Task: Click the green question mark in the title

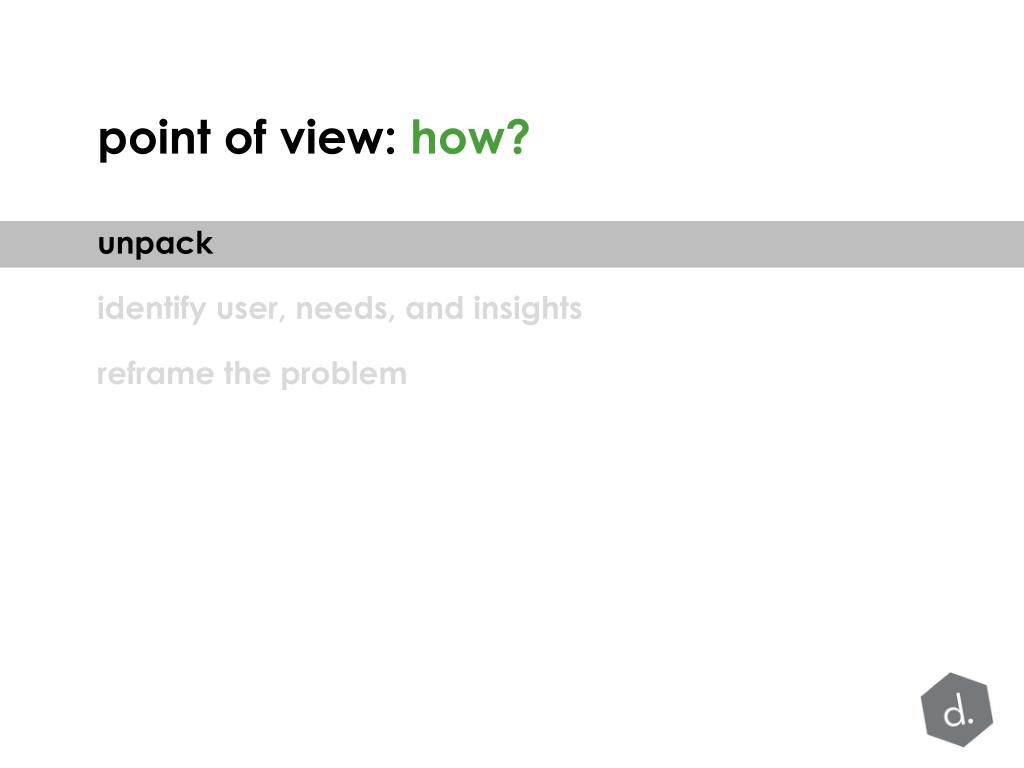Action: (517, 137)
